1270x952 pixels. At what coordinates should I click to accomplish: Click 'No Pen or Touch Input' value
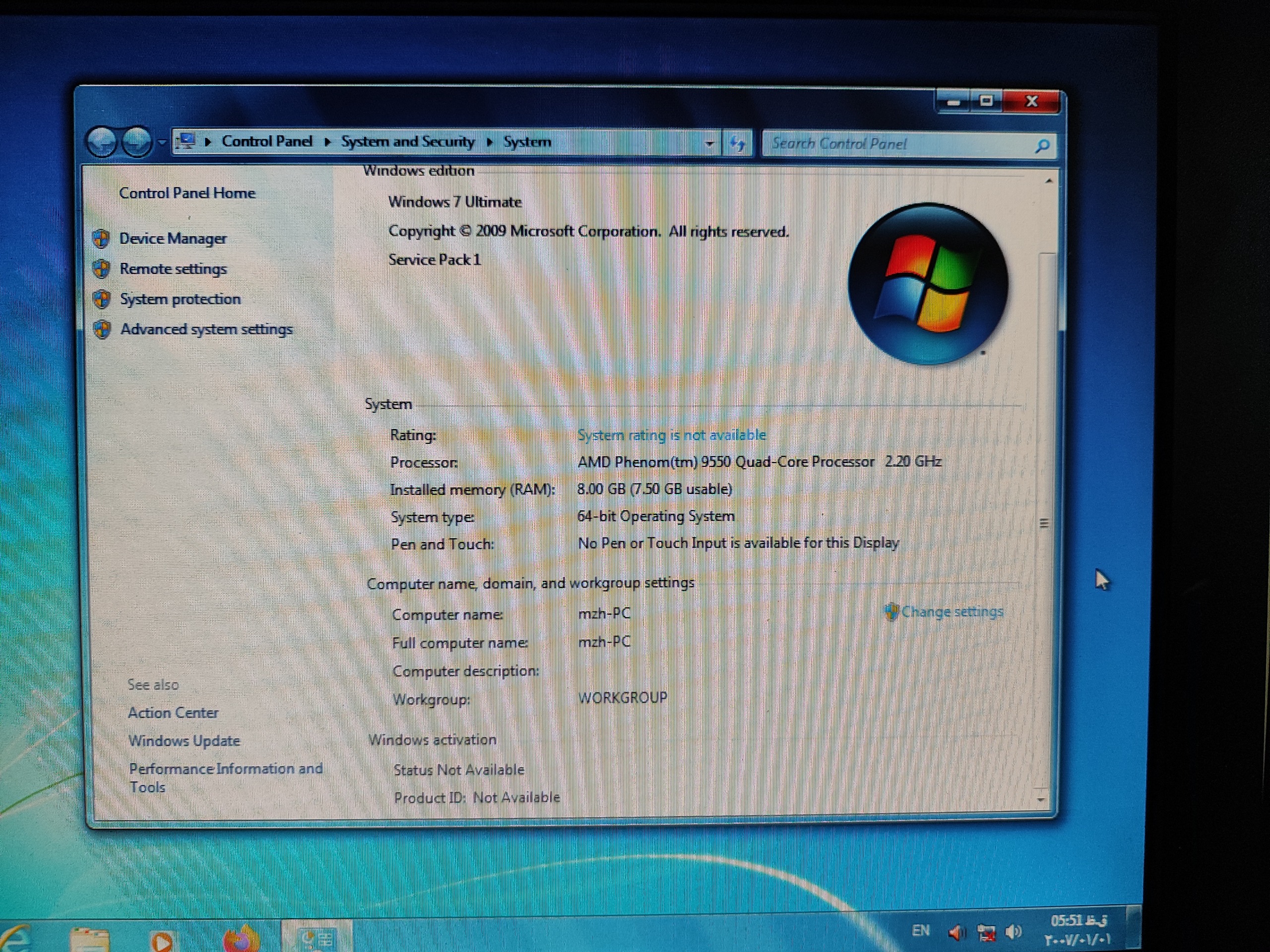[x=738, y=543]
